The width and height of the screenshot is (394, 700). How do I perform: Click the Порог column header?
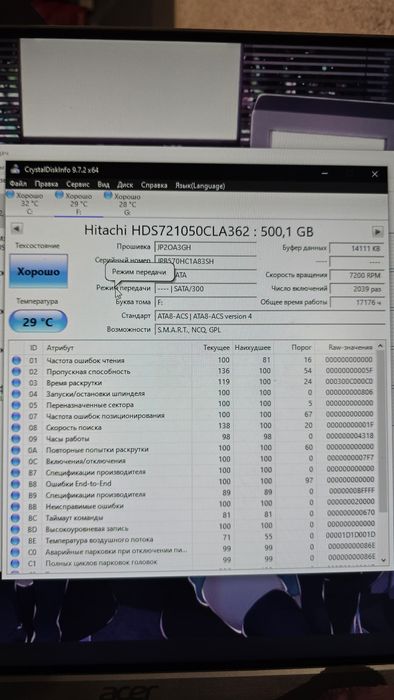click(x=302, y=347)
